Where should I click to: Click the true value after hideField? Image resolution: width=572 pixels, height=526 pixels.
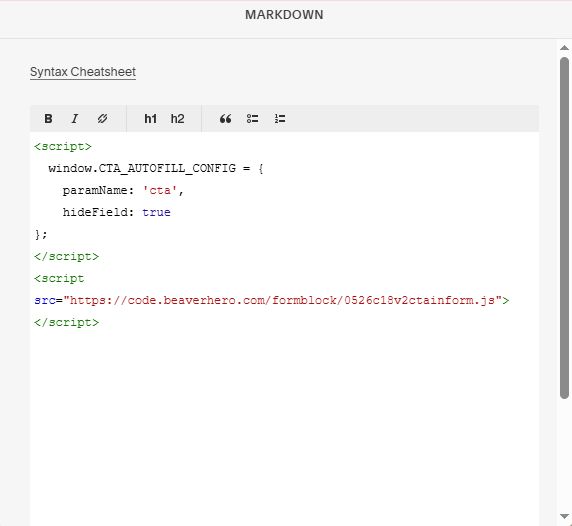[x=156, y=212]
